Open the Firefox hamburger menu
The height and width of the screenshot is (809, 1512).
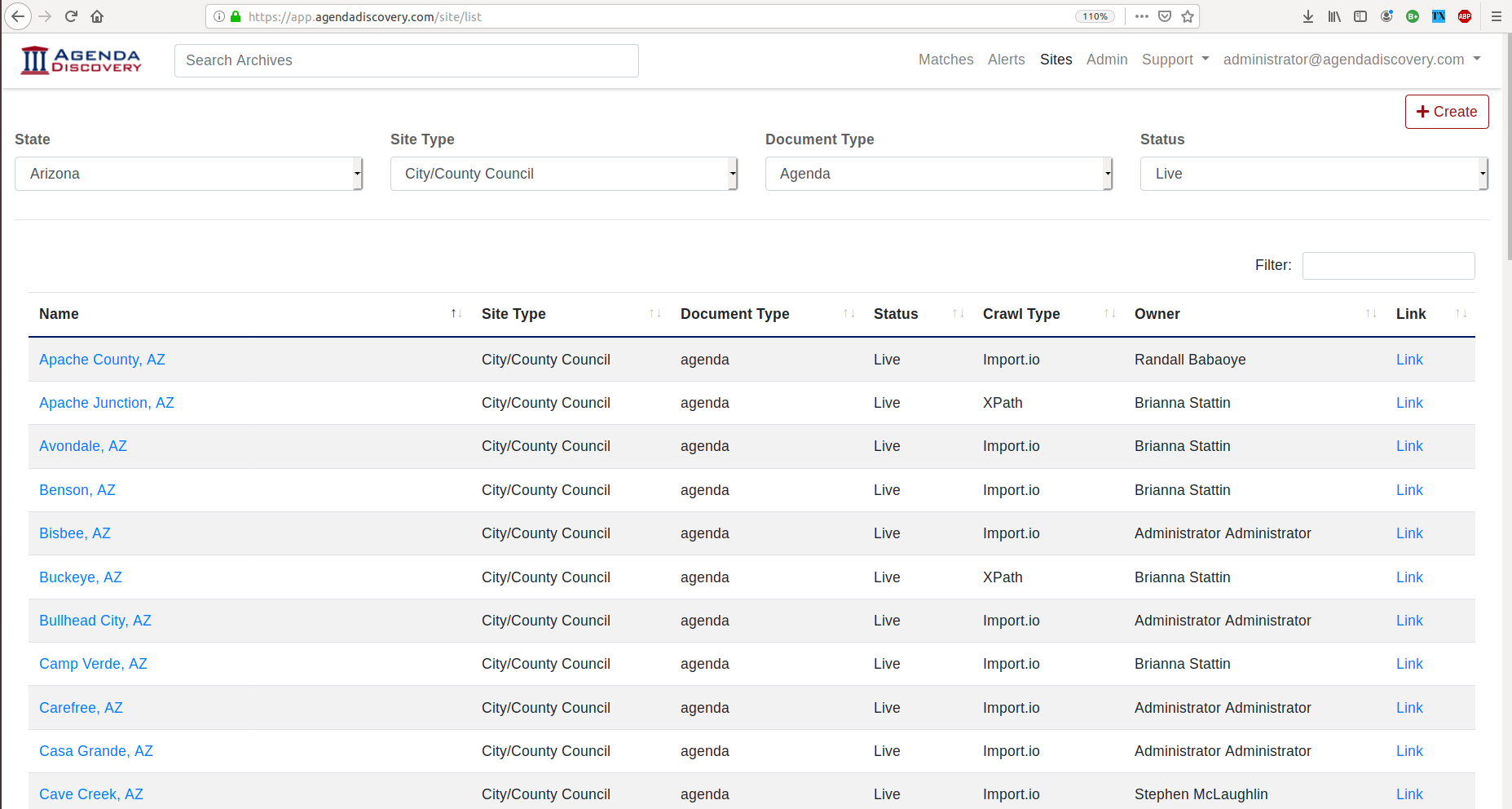pyautogui.click(x=1496, y=16)
